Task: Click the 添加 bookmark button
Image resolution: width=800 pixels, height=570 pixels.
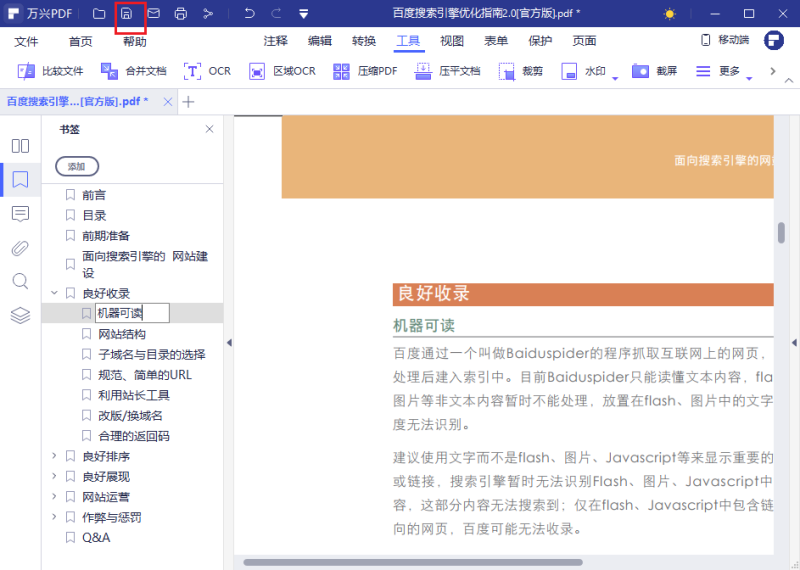Action: pyautogui.click(x=77, y=166)
